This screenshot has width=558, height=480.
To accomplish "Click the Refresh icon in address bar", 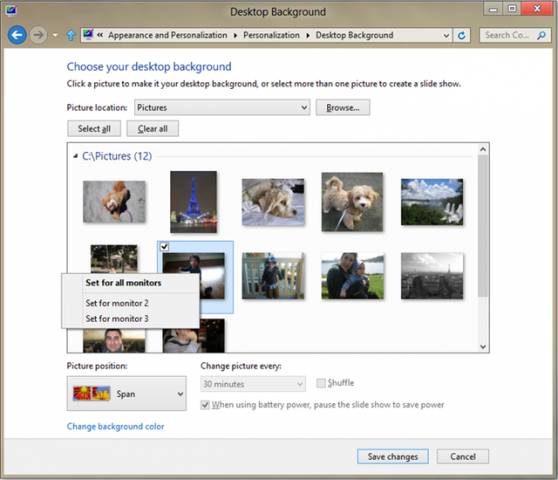I will pos(462,35).
